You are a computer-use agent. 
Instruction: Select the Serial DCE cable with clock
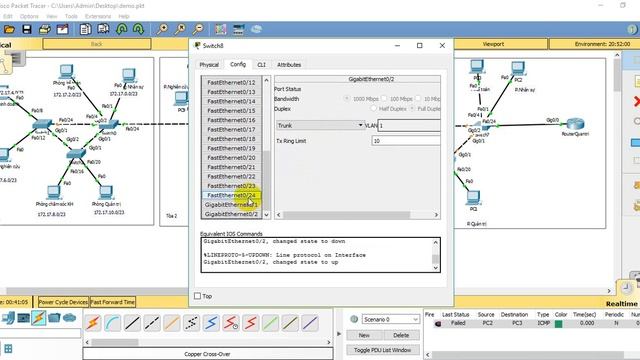coord(231,323)
